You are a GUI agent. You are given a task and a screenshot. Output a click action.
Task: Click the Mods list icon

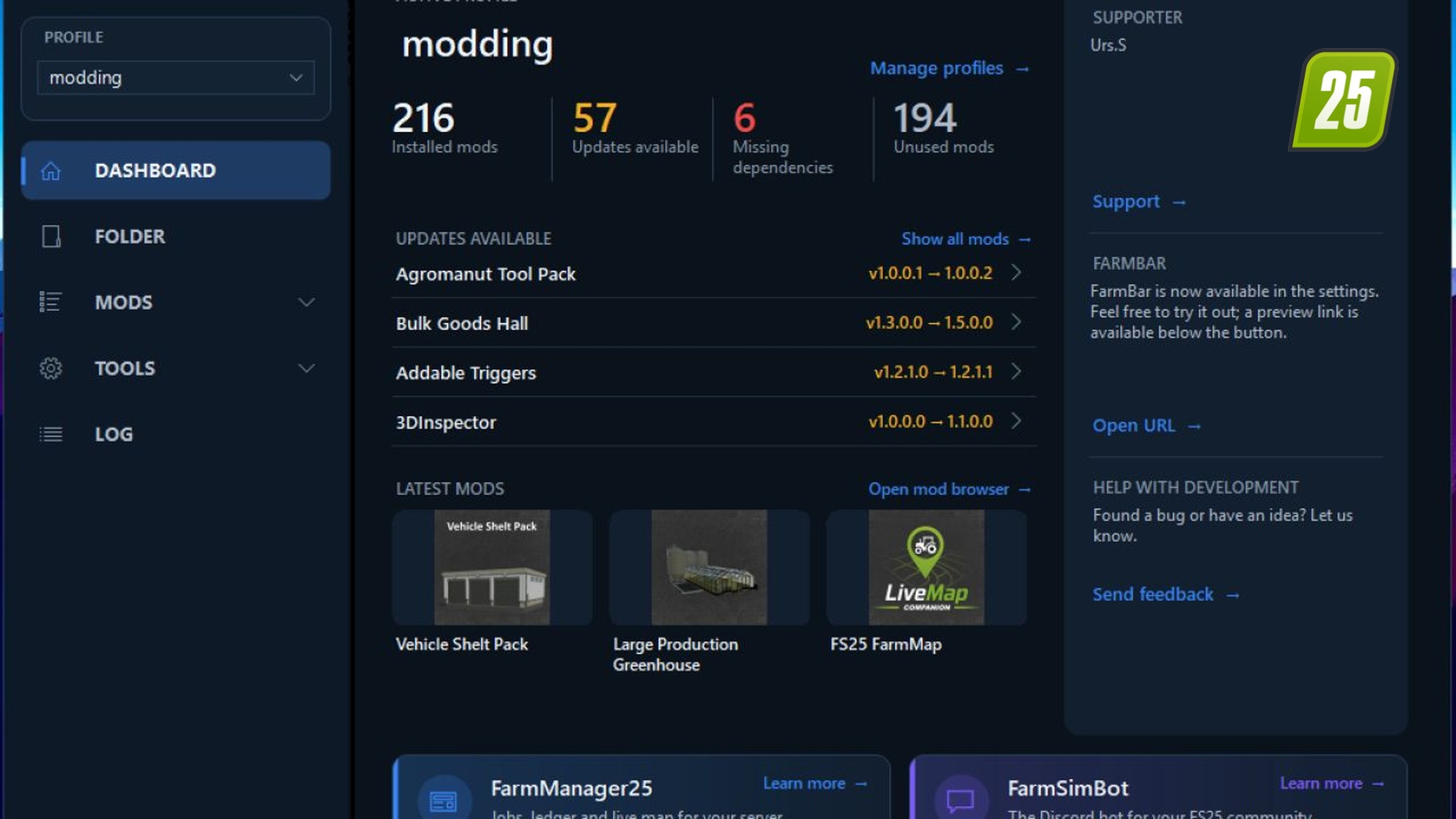click(x=50, y=302)
